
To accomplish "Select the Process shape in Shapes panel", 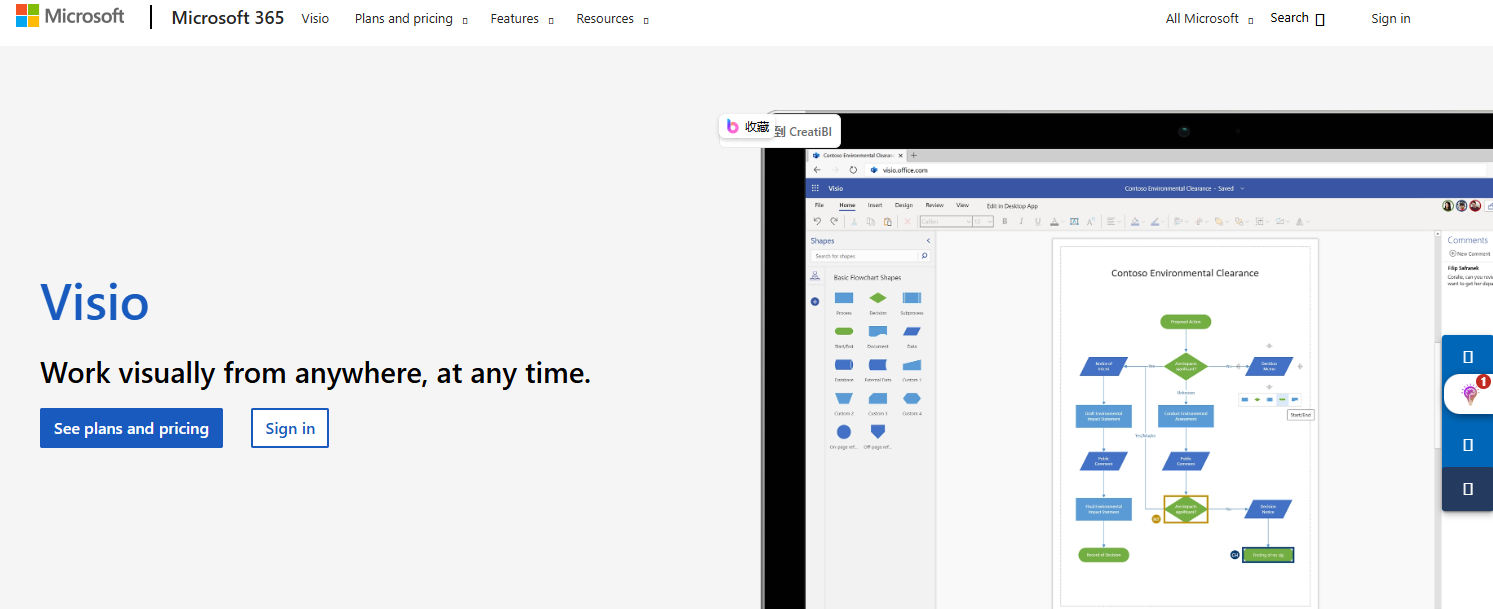I will point(844,298).
